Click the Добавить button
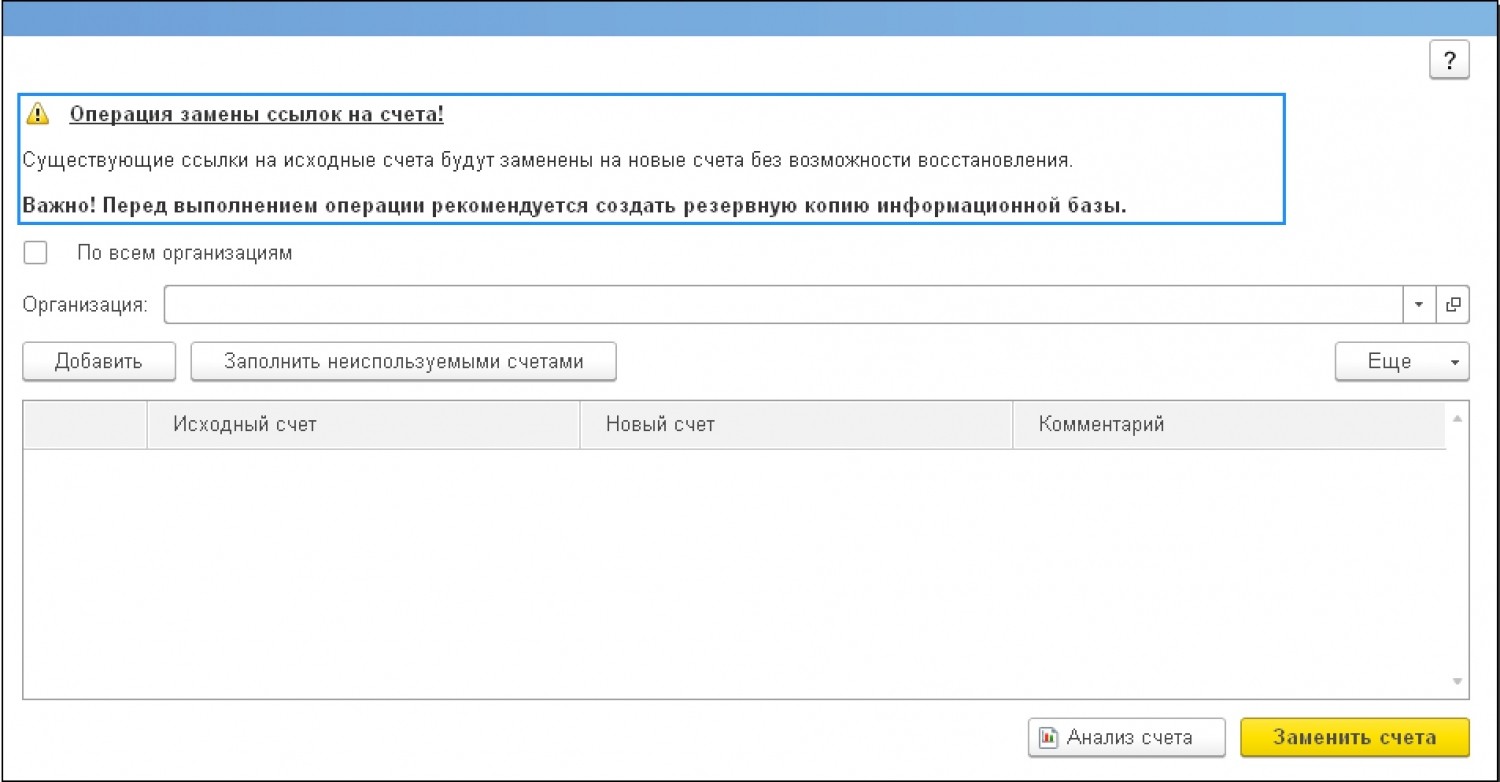 point(99,362)
